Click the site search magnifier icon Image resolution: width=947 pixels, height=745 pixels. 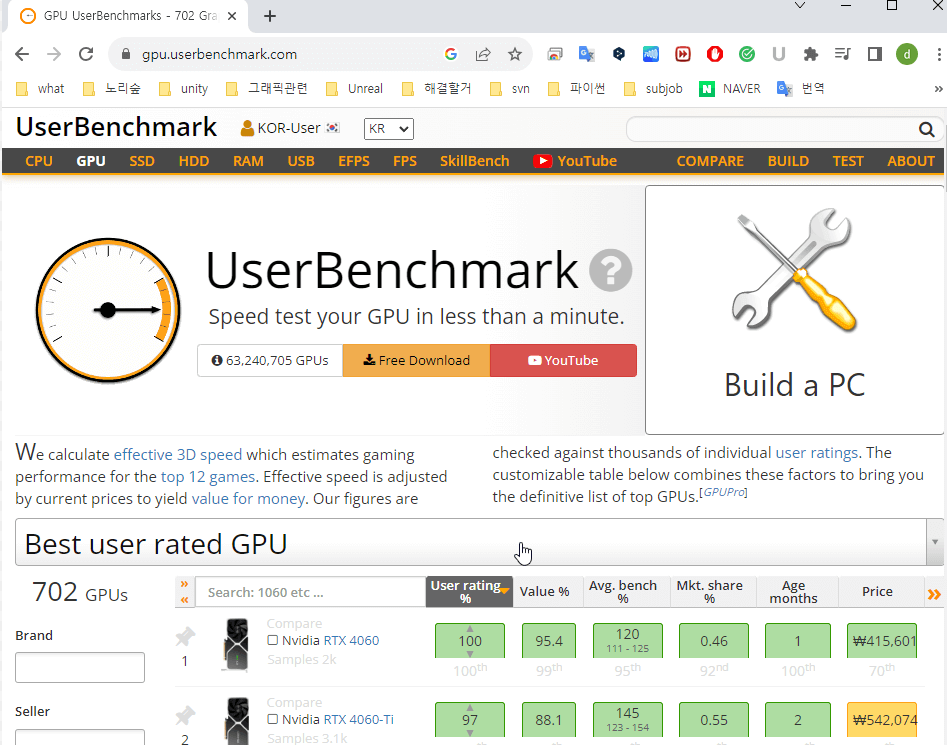[x=926, y=129]
